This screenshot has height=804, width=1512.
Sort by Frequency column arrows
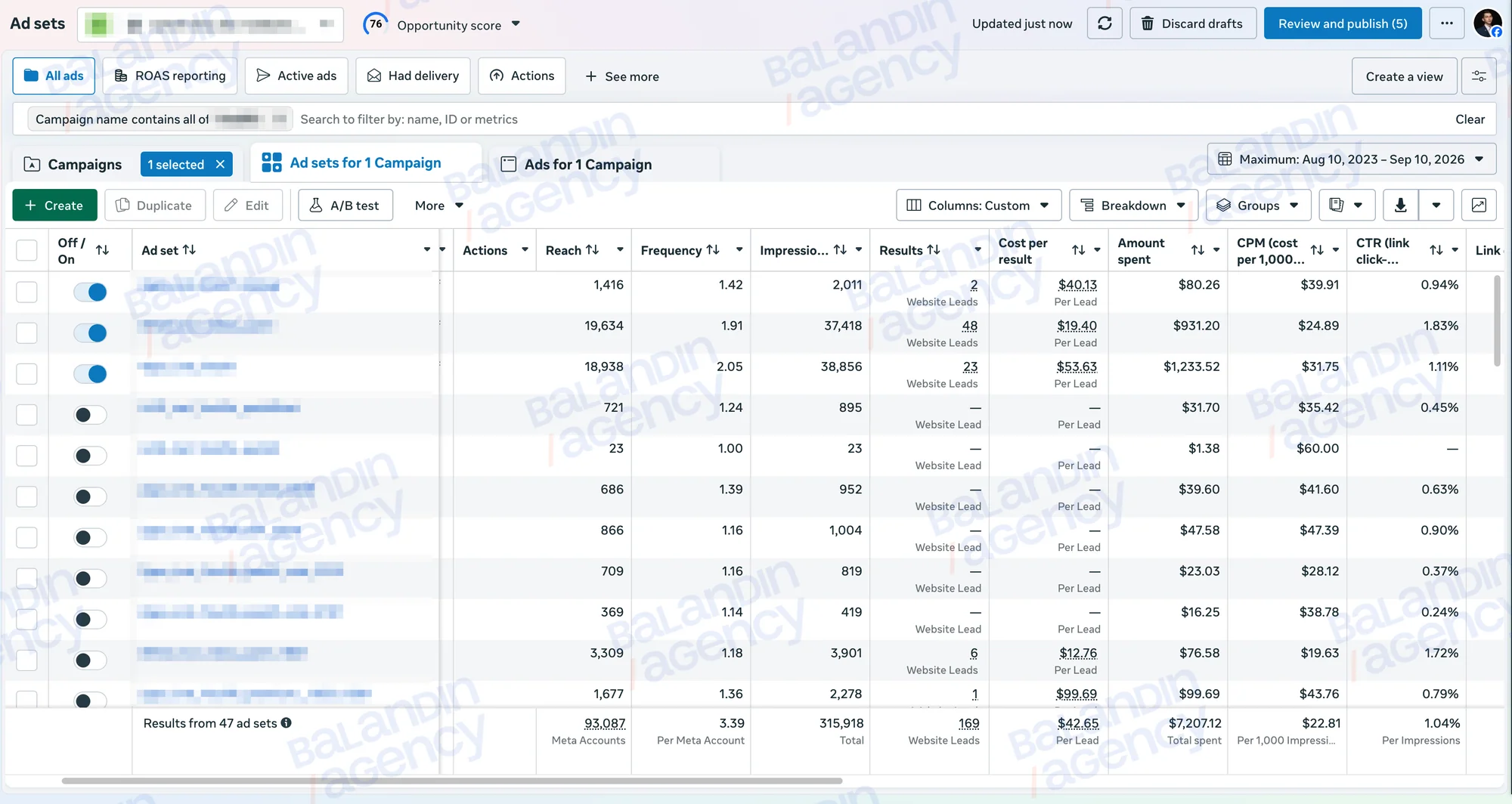[713, 250]
